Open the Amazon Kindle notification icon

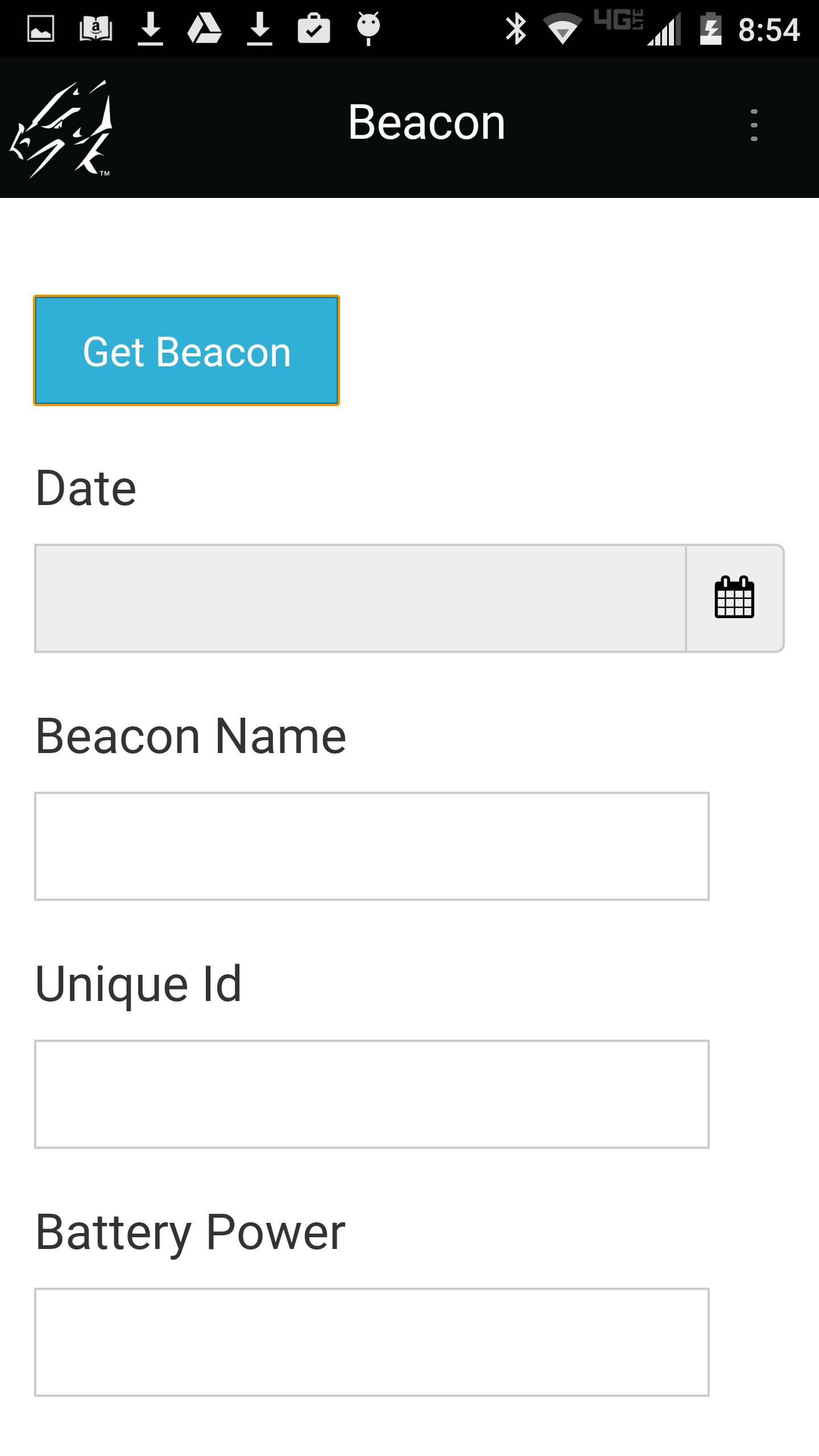point(96,29)
